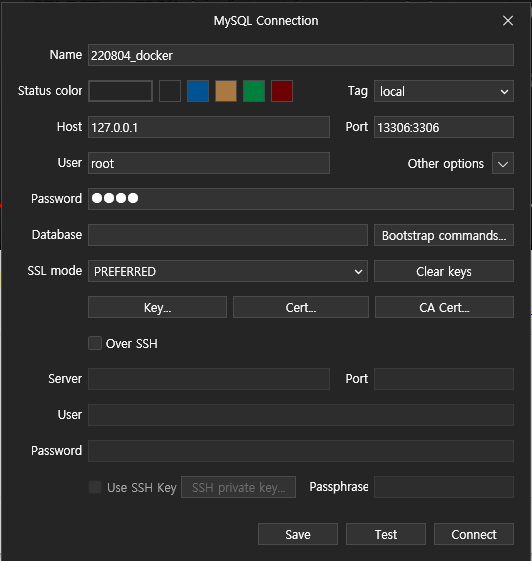This screenshot has width=532, height=561.
Task: Click the User field containing root
Action: [209, 163]
